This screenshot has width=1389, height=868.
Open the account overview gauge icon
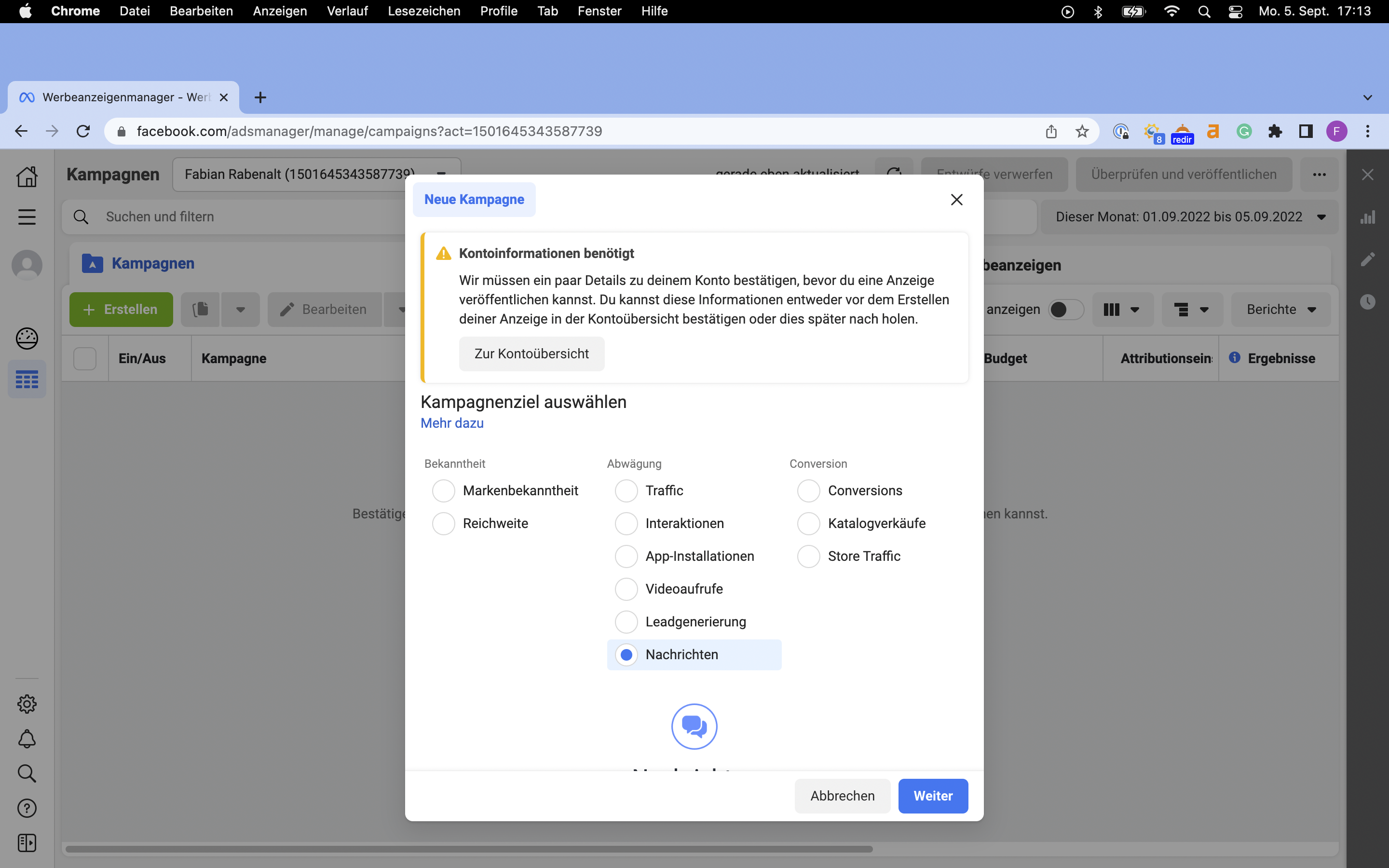(x=27, y=338)
